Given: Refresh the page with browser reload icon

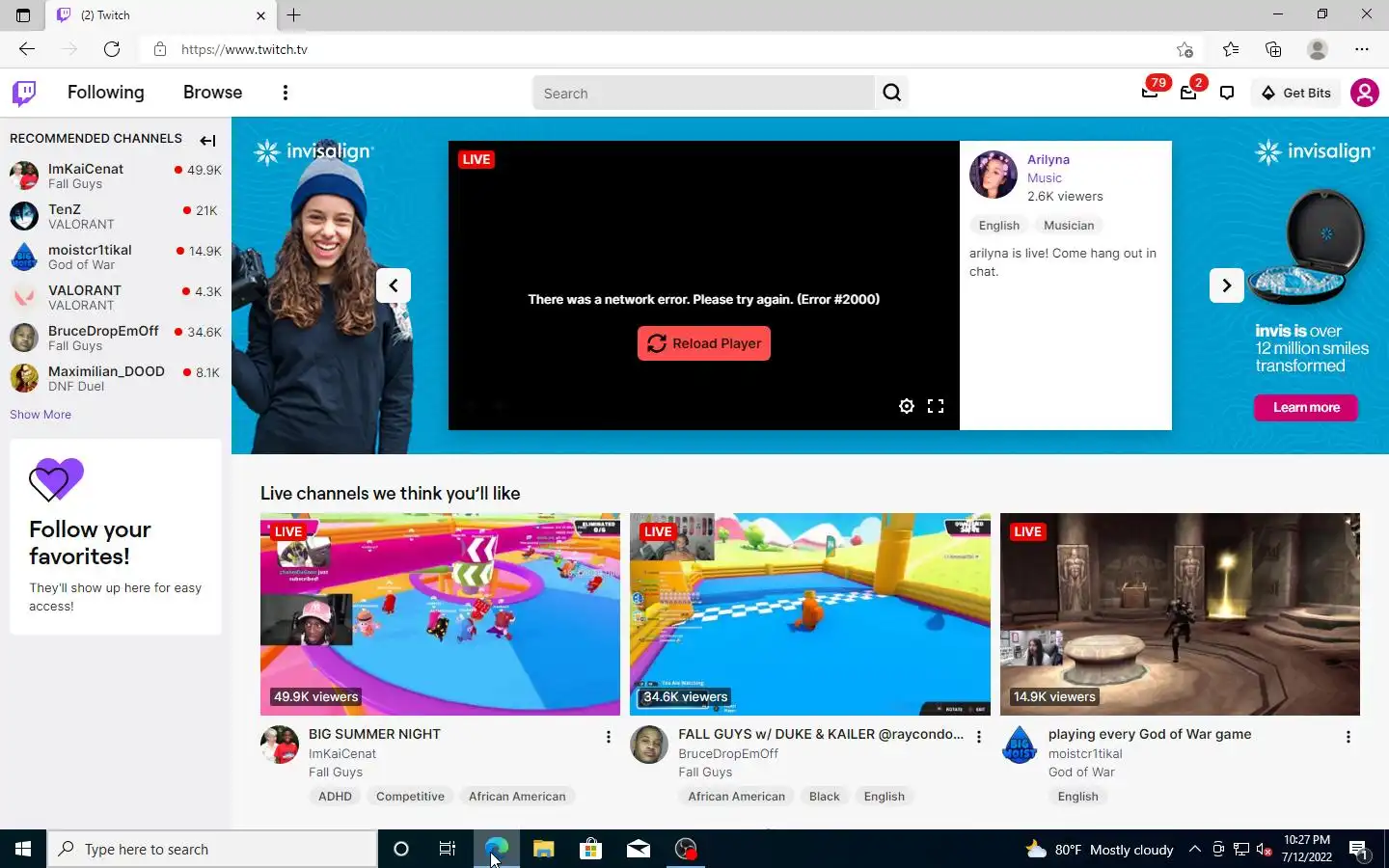Looking at the screenshot, I should tap(112, 49).
